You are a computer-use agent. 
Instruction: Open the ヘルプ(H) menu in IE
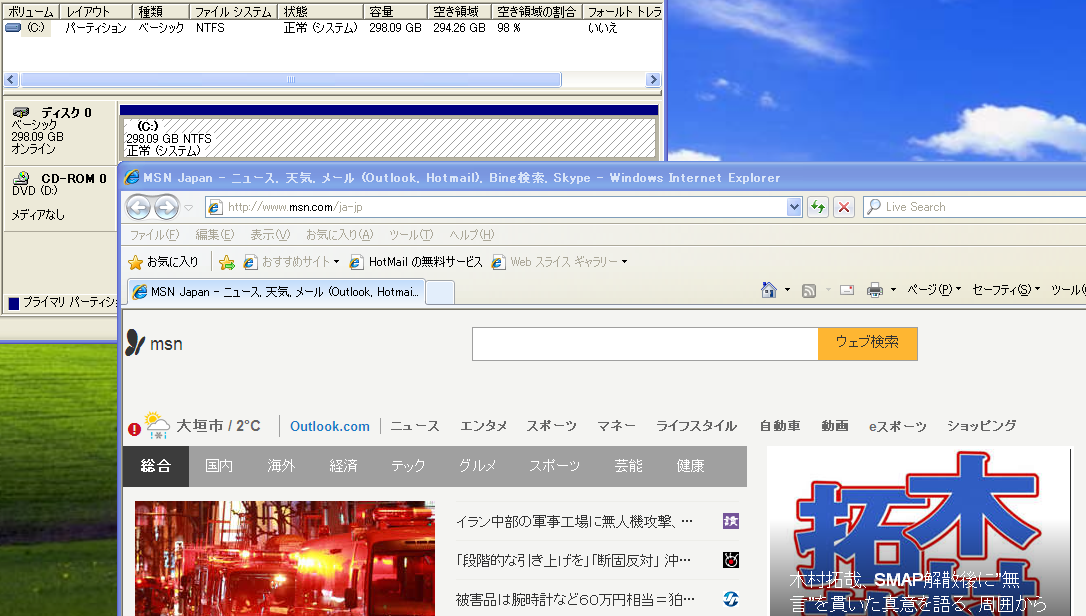(x=472, y=235)
